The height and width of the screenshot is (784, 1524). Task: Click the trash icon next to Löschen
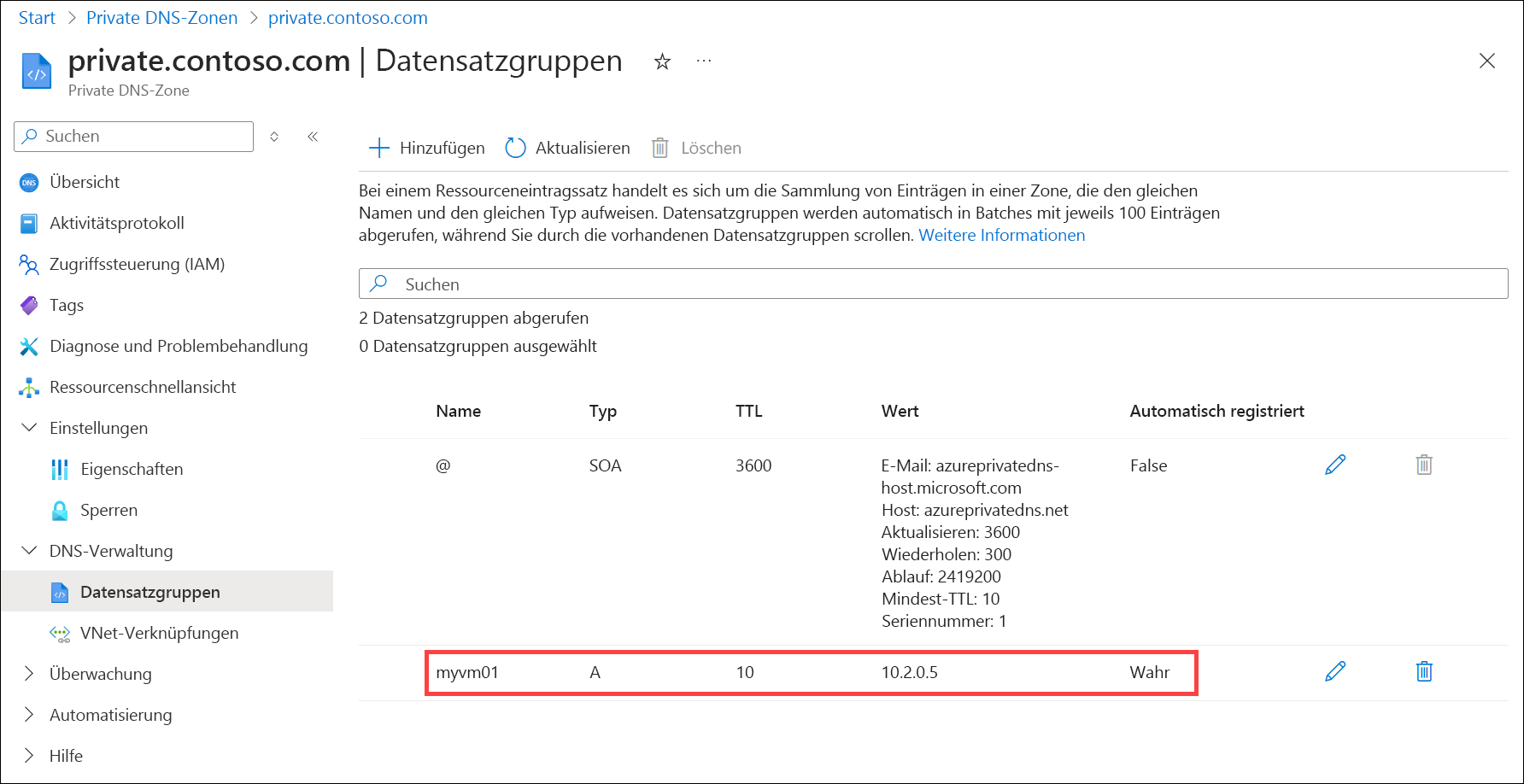pyautogui.click(x=660, y=148)
